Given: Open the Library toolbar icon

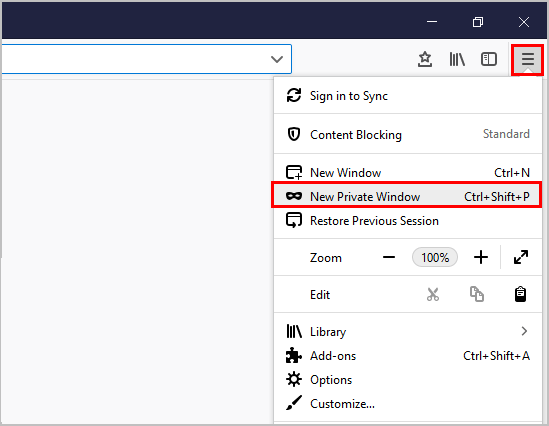Looking at the screenshot, I should [457, 59].
